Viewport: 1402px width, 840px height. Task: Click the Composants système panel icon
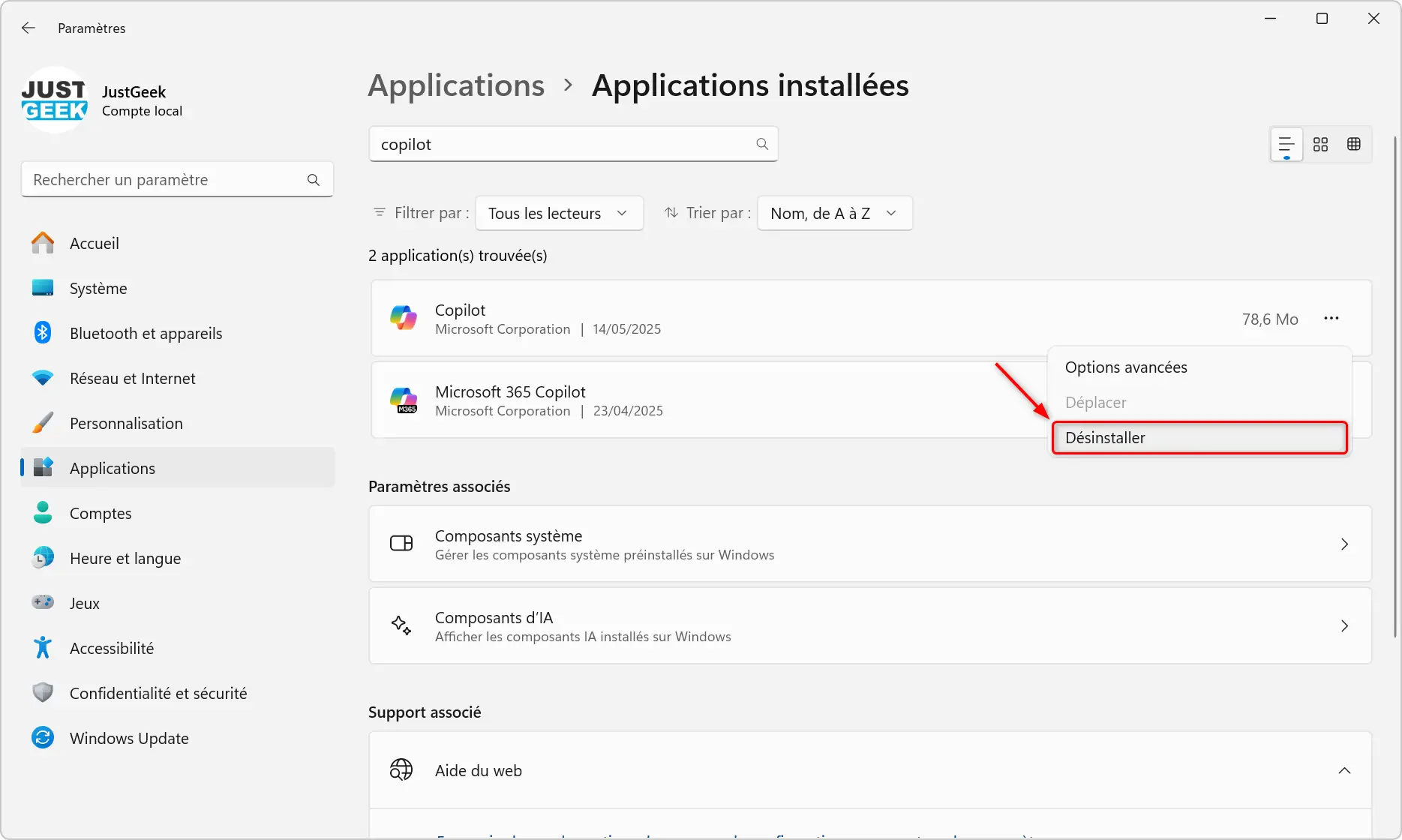401,543
